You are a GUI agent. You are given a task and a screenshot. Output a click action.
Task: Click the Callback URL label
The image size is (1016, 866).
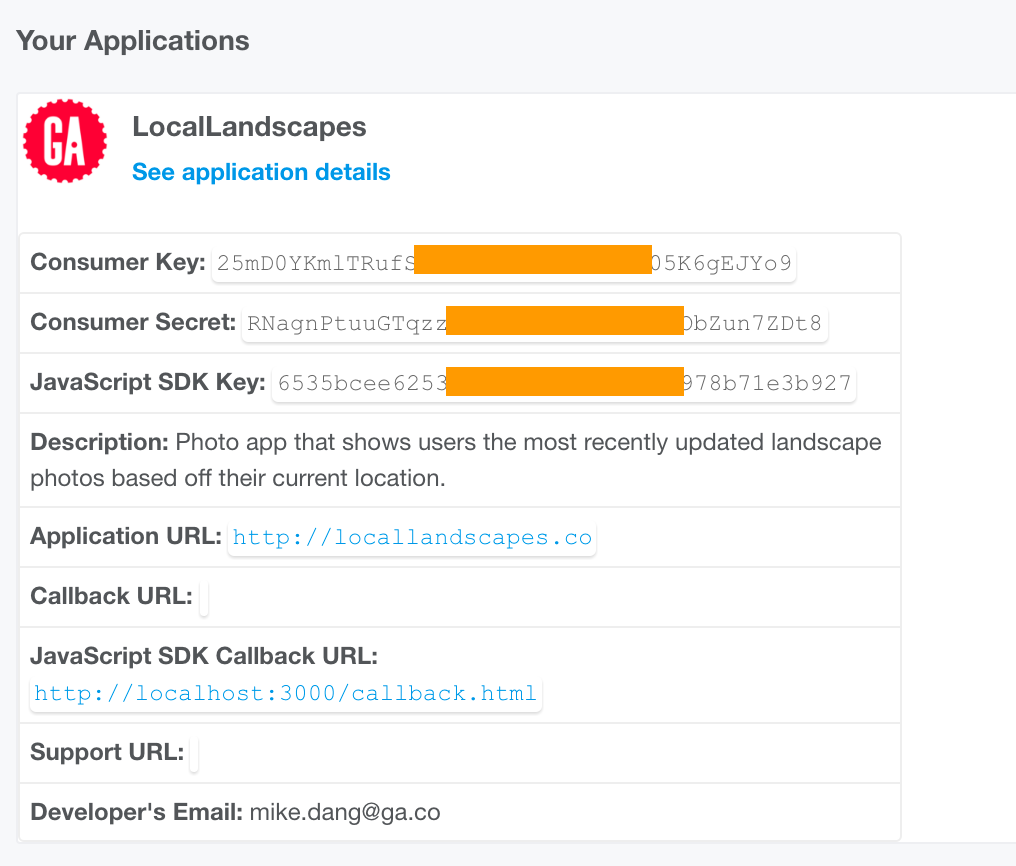point(111,596)
